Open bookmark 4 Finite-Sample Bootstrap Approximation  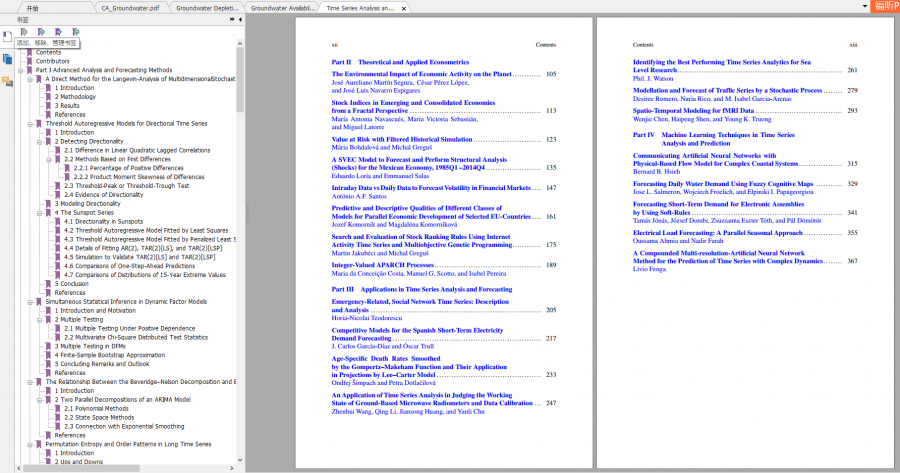tap(110, 355)
